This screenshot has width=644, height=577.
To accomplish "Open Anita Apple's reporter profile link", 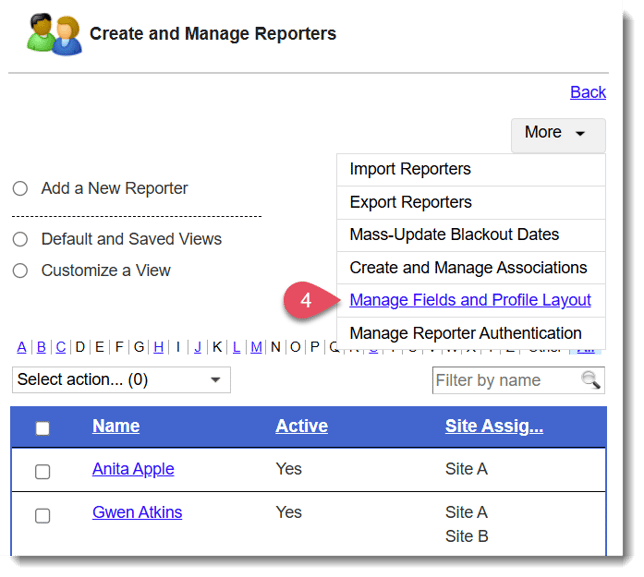I will tap(133, 469).
